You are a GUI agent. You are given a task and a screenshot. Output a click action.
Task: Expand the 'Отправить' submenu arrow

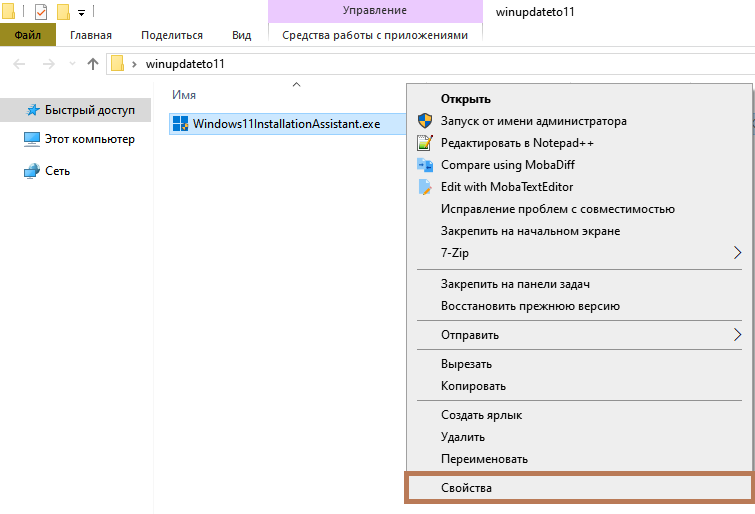[738, 335]
